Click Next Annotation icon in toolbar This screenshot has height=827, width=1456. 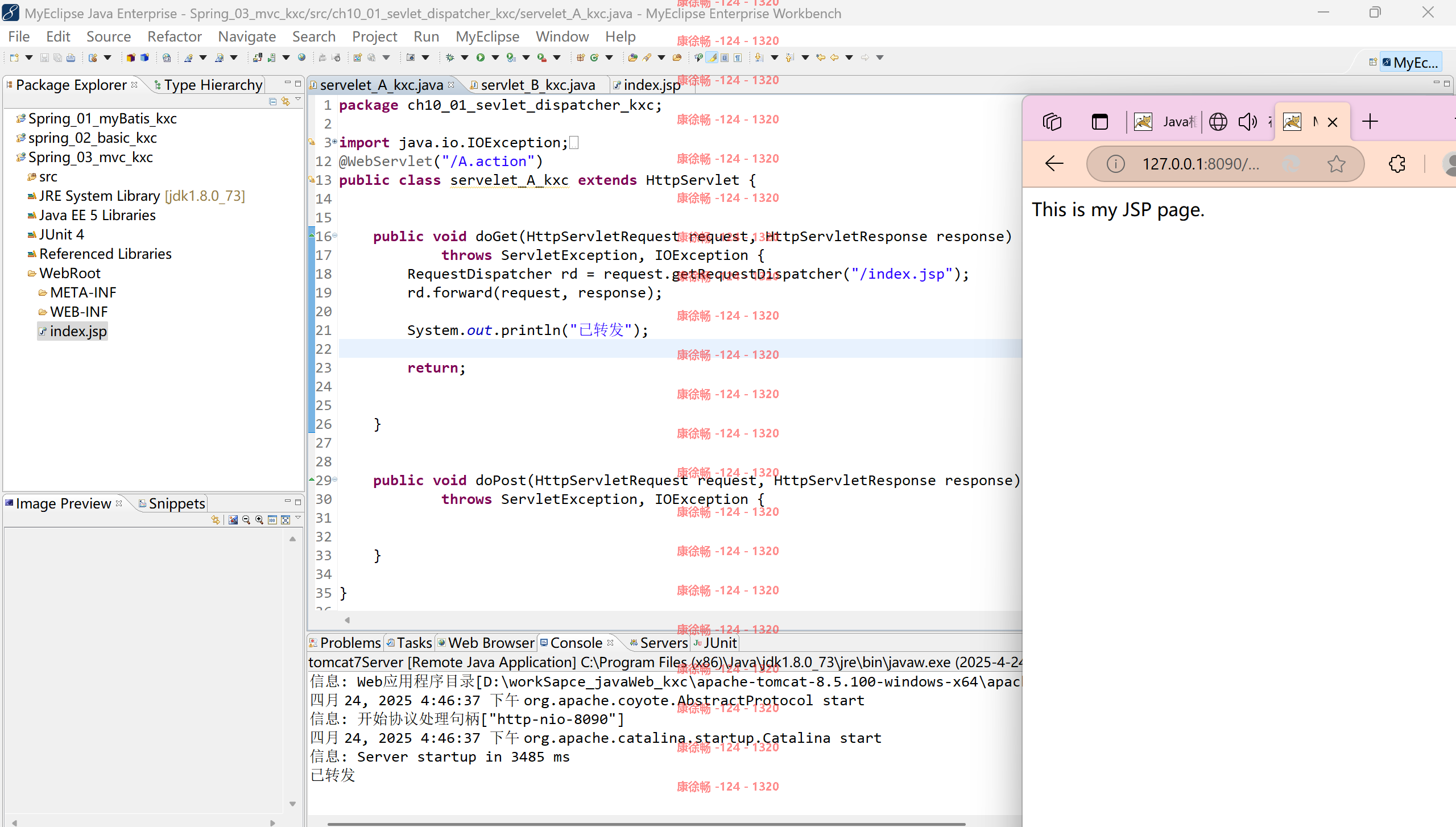click(759, 57)
